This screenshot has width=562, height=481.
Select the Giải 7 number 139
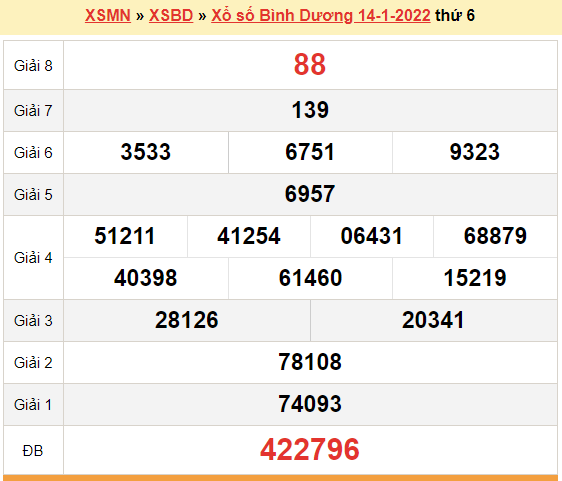(x=310, y=110)
